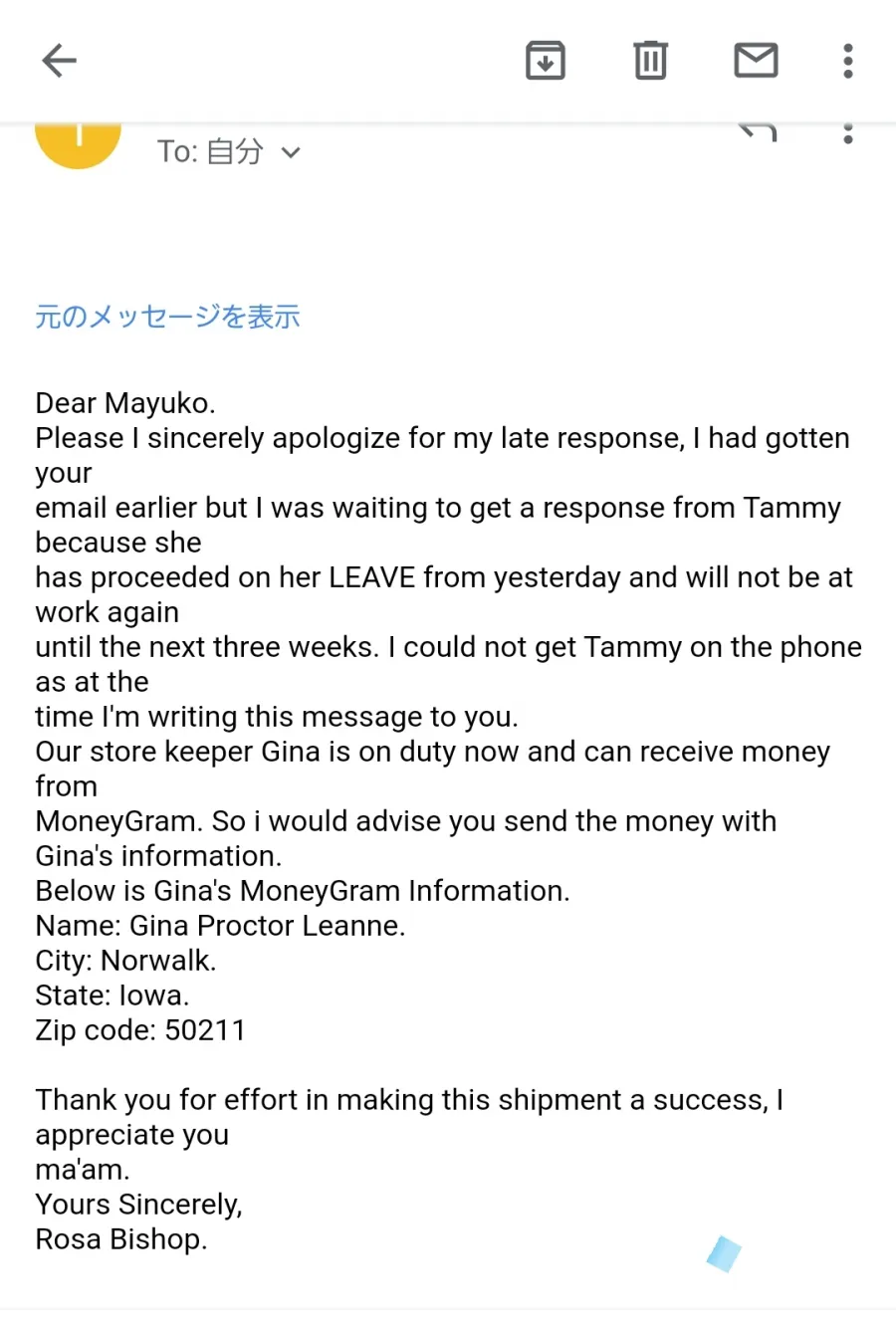This screenshot has width=896, height=1332.
Task: Delete the email using the trash icon
Action: pos(650,61)
